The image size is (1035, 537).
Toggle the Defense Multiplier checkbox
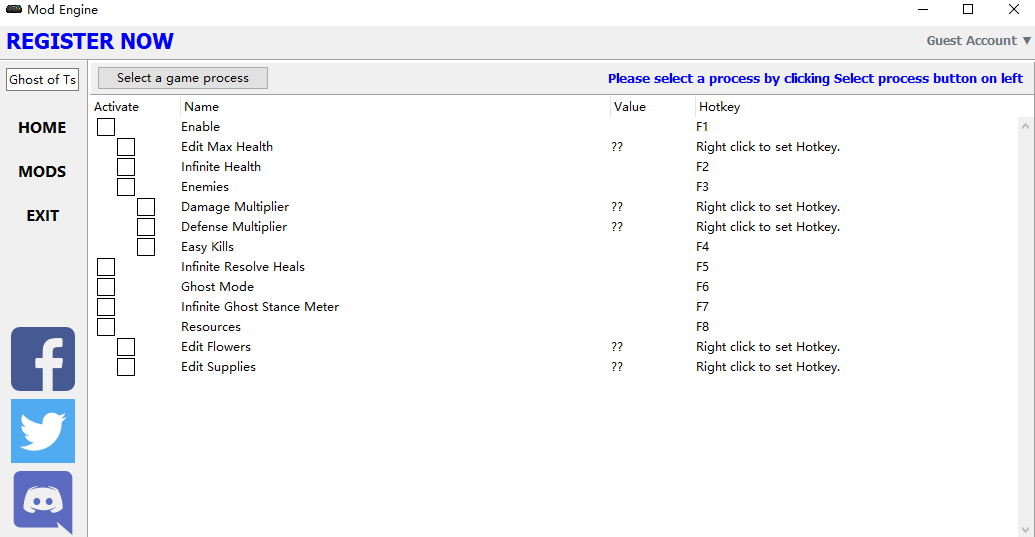(146, 227)
